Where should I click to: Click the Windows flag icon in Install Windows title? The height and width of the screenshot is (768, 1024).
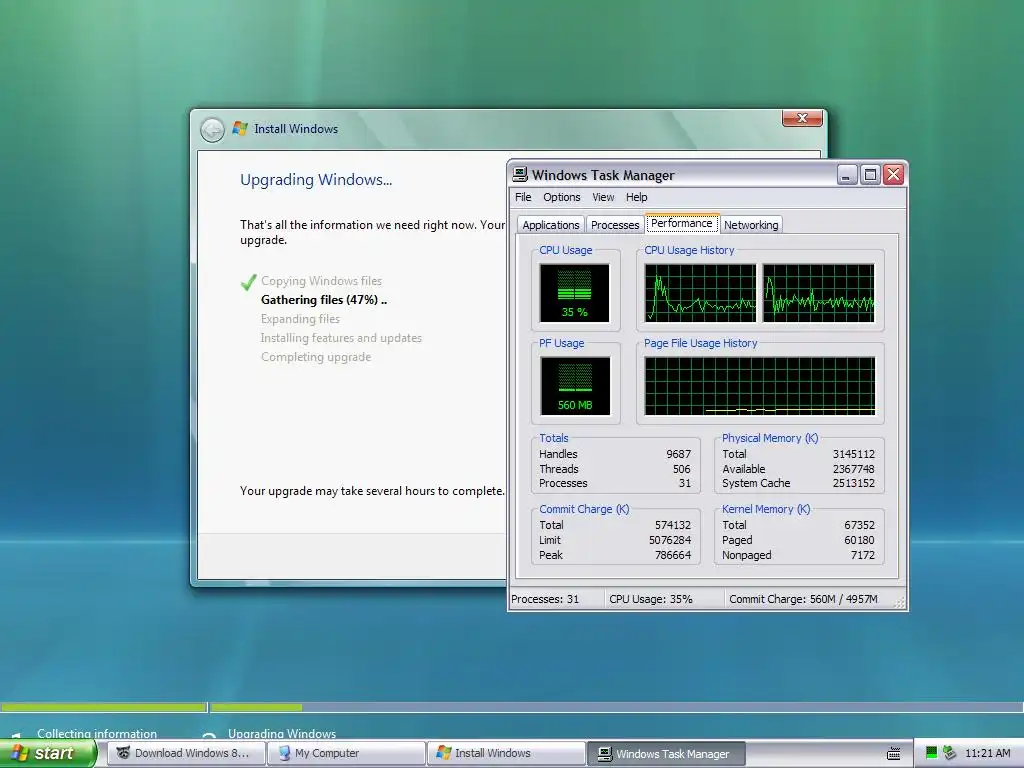[240, 129]
